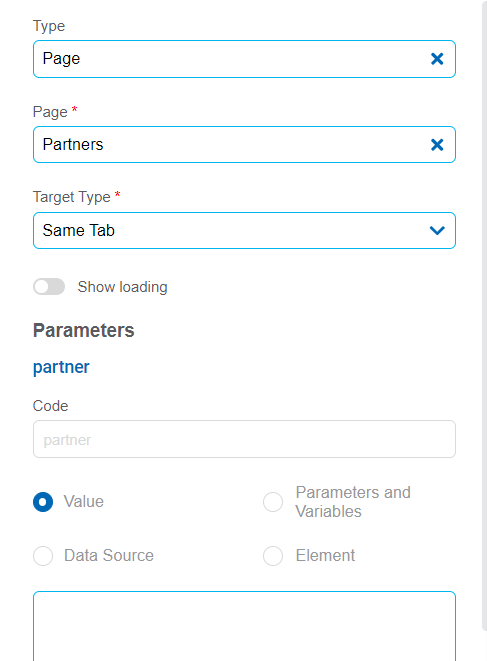The image size is (487, 661).
Task: Click the Parameters and Variables label text
Action: coord(353,502)
